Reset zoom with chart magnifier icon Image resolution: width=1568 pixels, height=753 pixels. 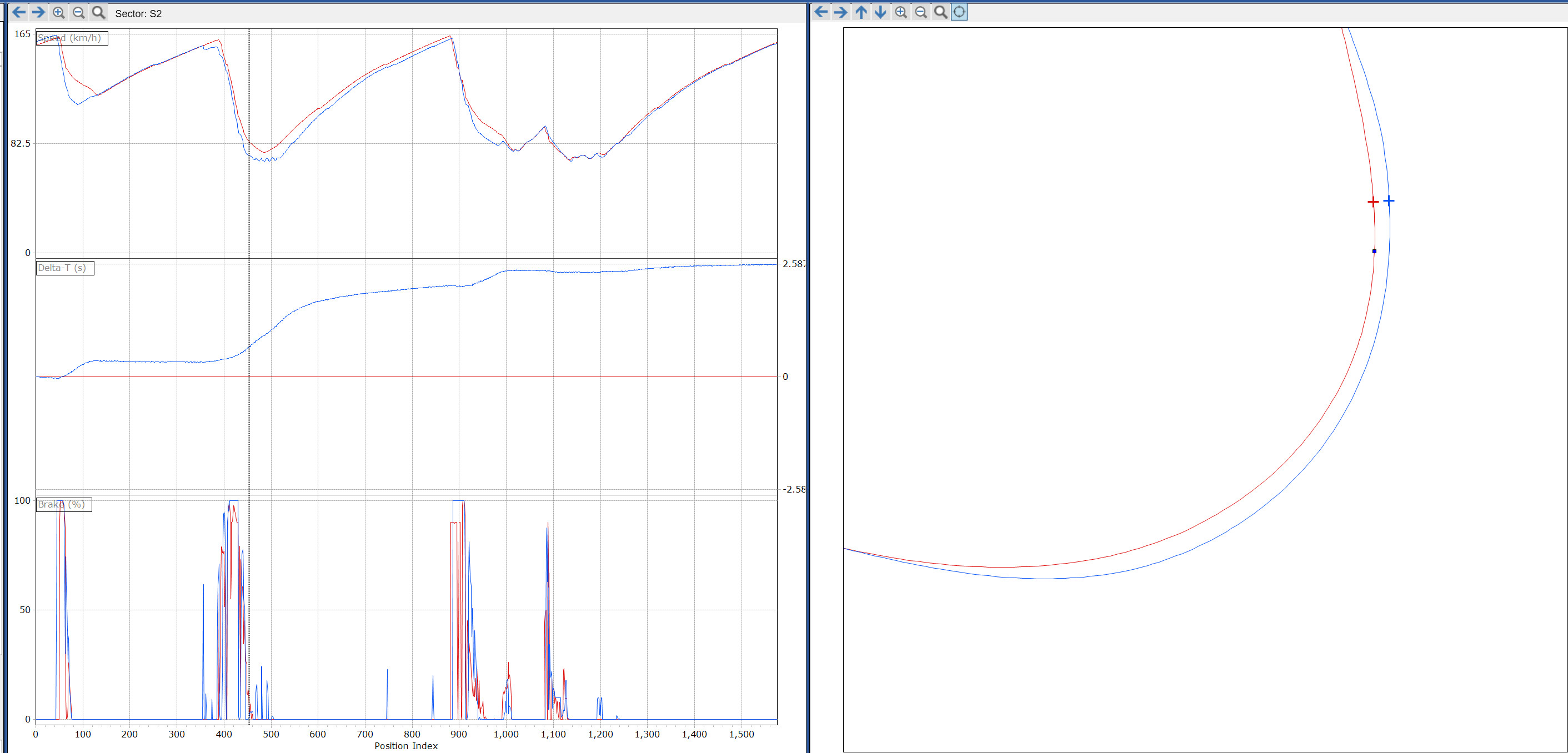pos(98,13)
